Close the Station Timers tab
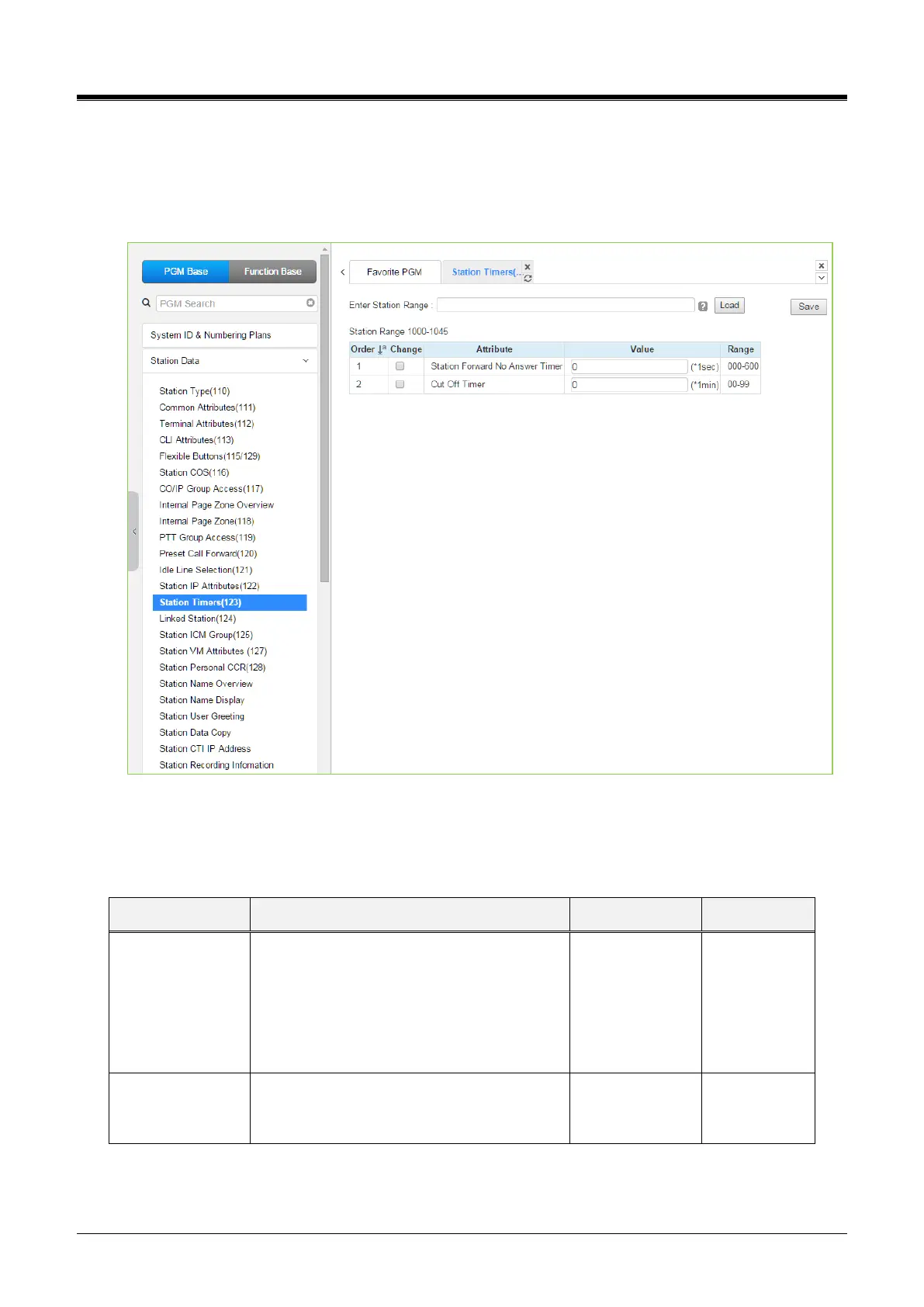This screenshot has width=924, height=1307. pyautogui.click(x=528, y=267)
